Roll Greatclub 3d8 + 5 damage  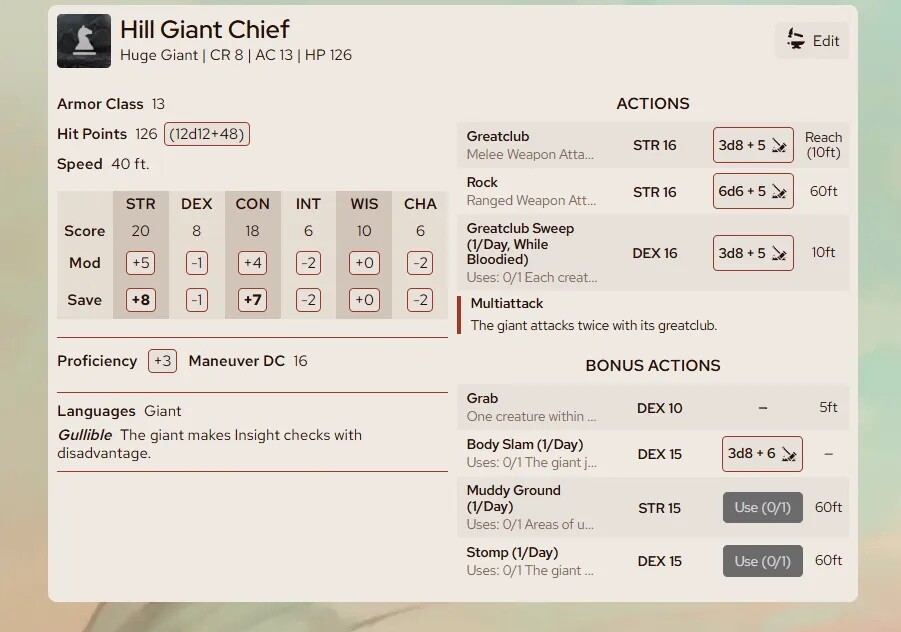coord(753,145)
